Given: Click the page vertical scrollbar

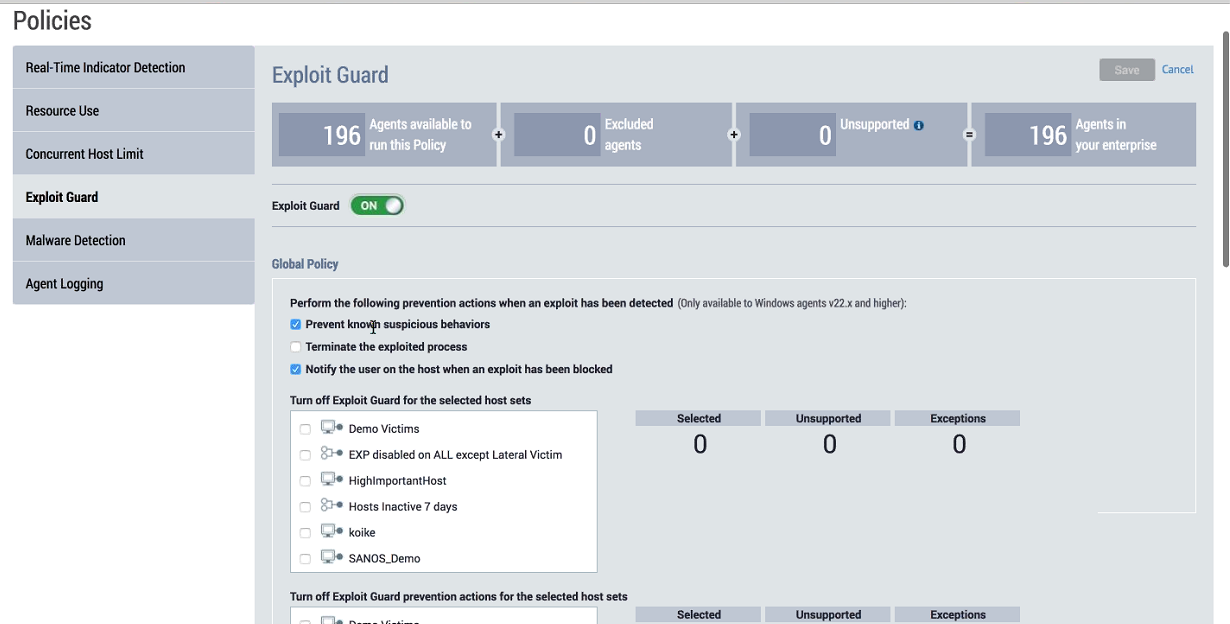Looking at the screenshot, I should (x=1225, y=148).
